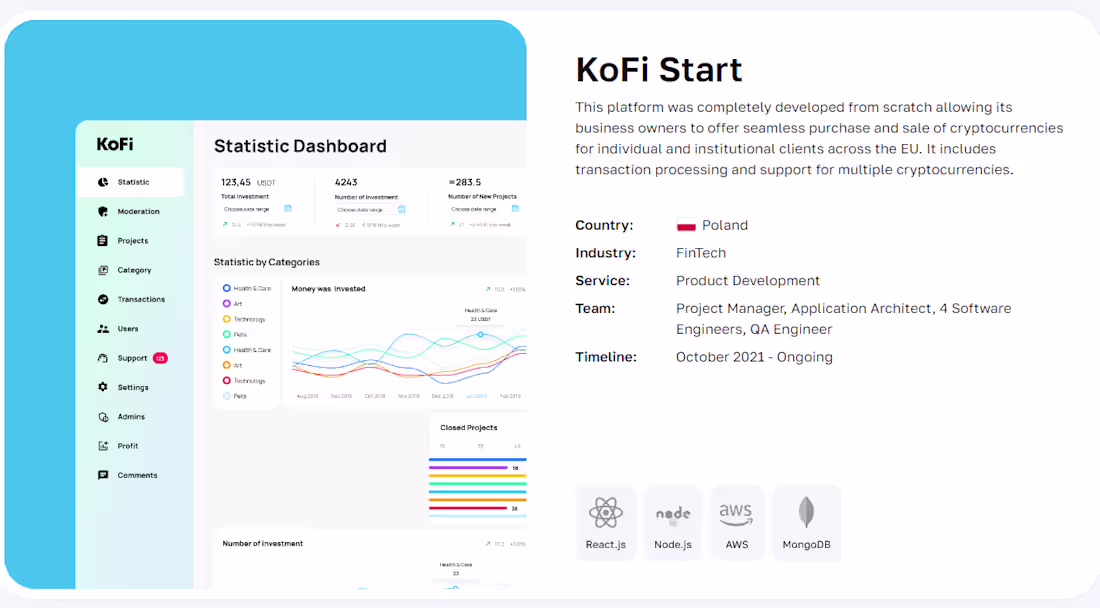The width and height of the screenshot is (1100, 608).
Task: Toggle the Pets category visibility
Action: point(225,334)
